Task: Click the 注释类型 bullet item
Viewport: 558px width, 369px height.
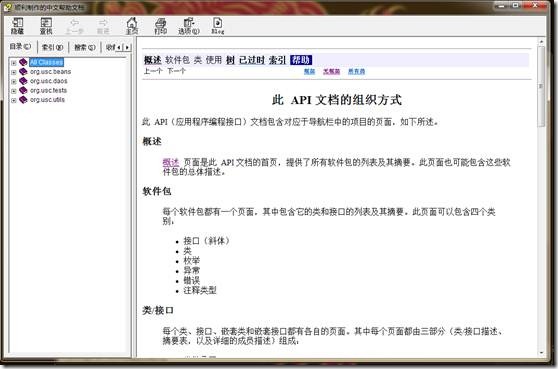Action: pos(200,290)
